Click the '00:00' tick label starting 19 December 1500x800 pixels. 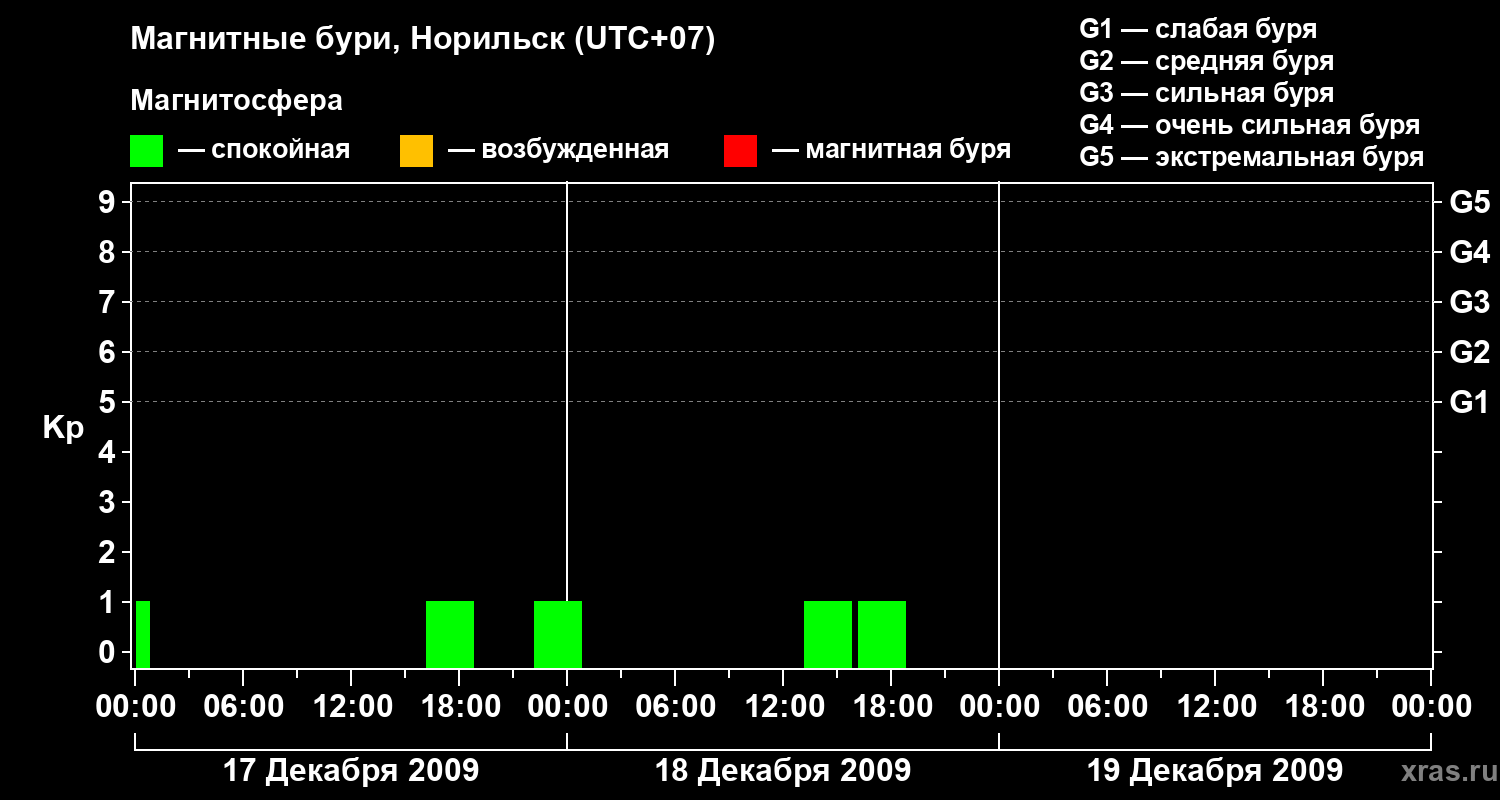tap(999, 707)
